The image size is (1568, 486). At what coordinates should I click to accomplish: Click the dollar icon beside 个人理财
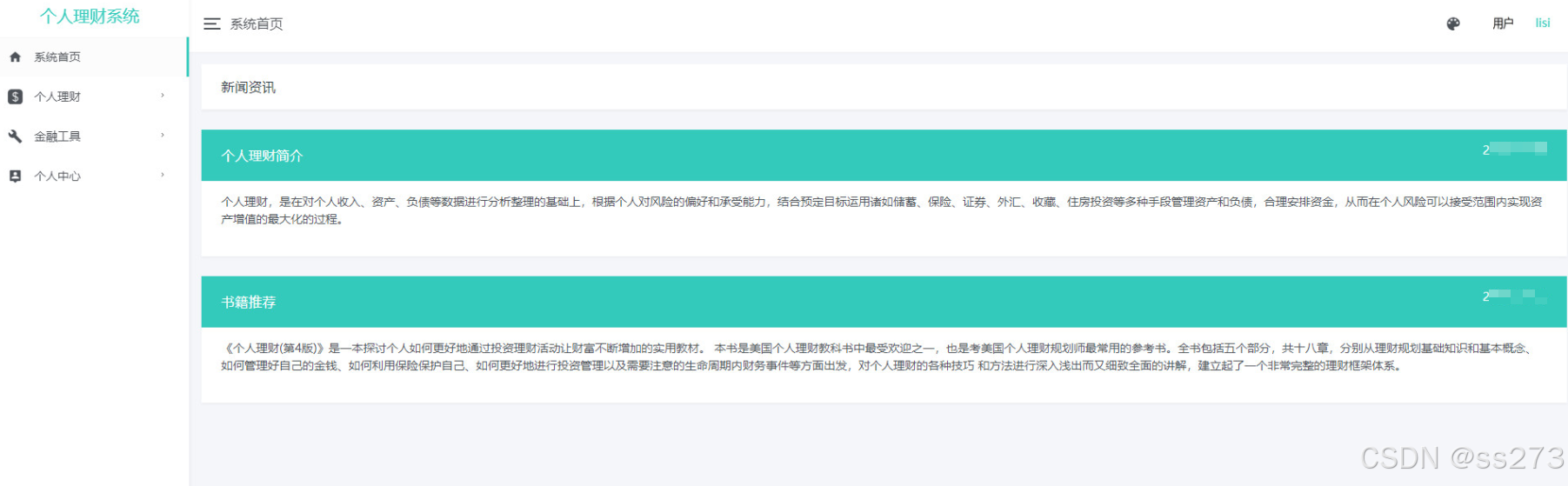tap(15, 97)
